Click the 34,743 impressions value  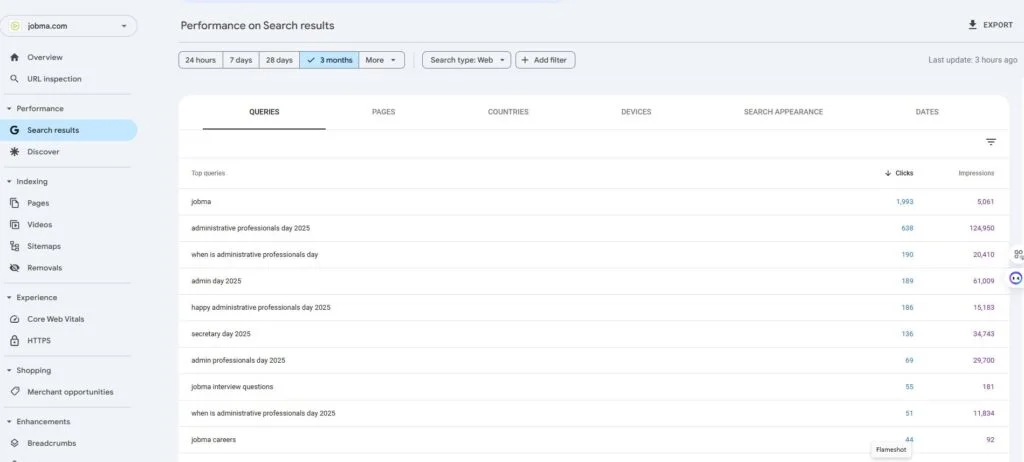pyautogui.click(x=984, y=334)
